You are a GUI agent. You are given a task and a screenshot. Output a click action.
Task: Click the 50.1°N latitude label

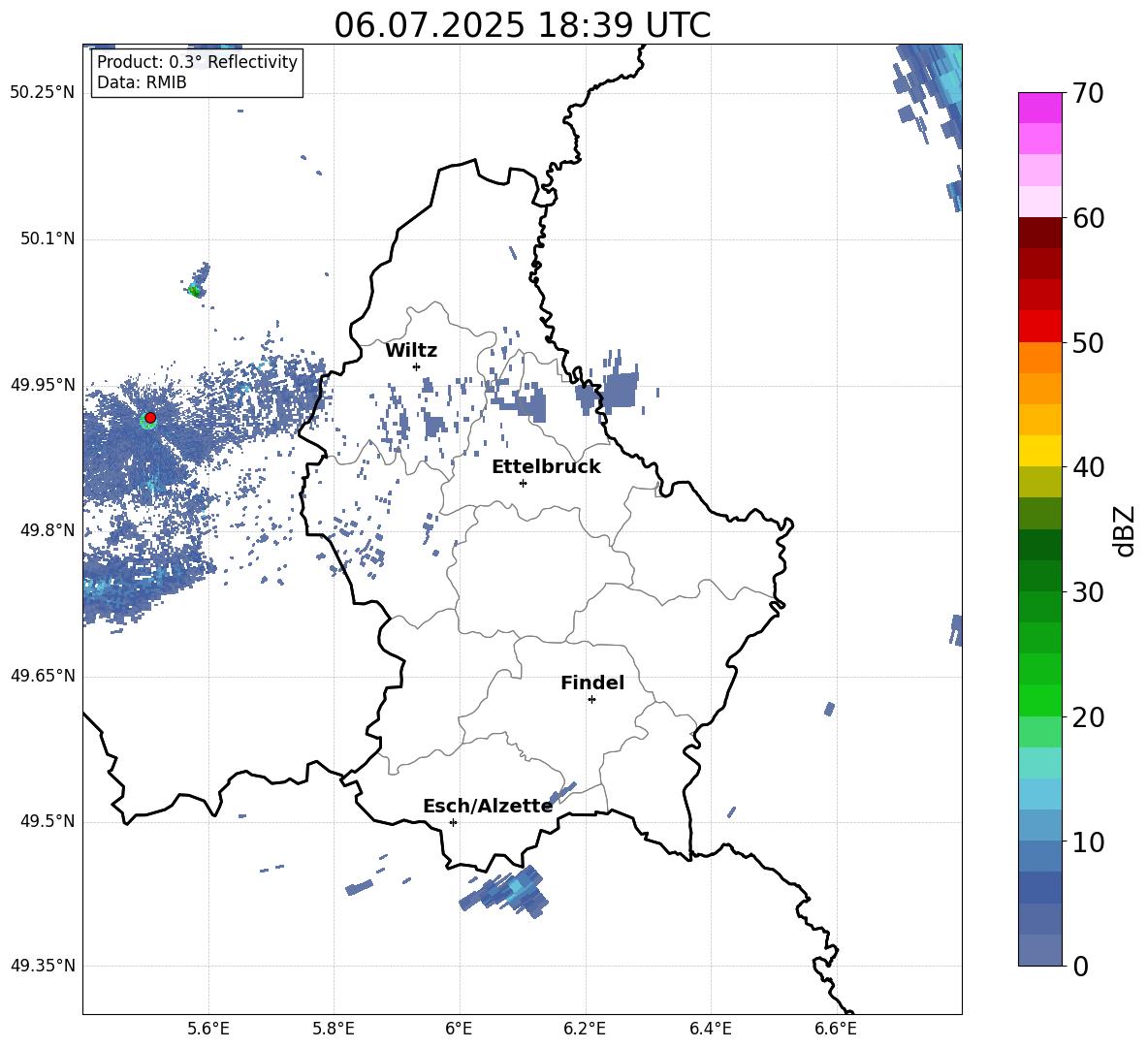[48, 239]
